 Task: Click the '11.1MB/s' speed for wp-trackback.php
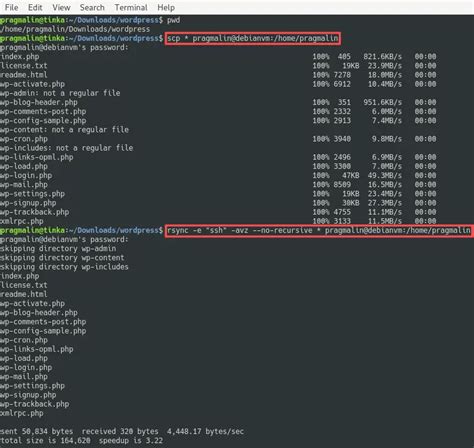(385, 212)
